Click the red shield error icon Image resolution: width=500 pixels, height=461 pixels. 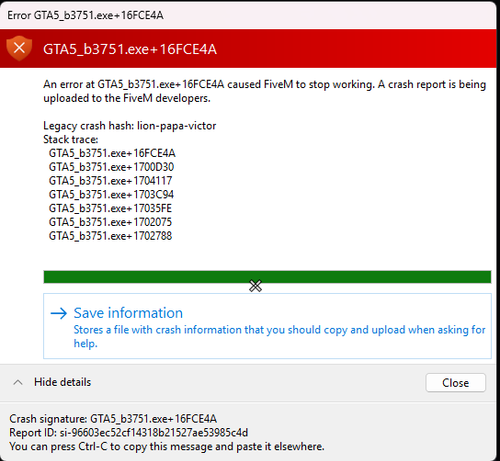[x=19, y=48]
